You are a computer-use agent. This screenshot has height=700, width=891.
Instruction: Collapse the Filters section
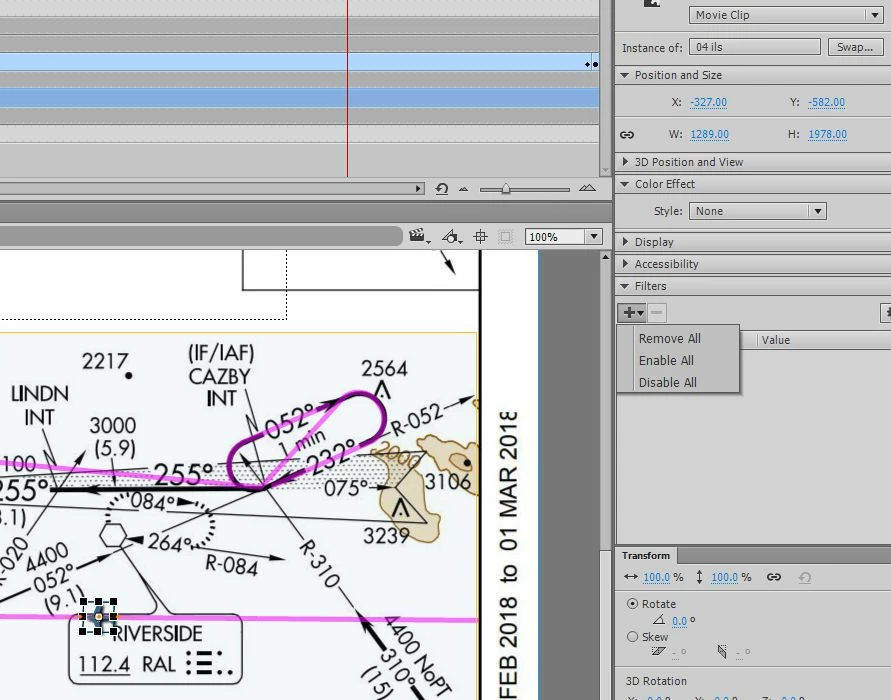tap(624, 286)
